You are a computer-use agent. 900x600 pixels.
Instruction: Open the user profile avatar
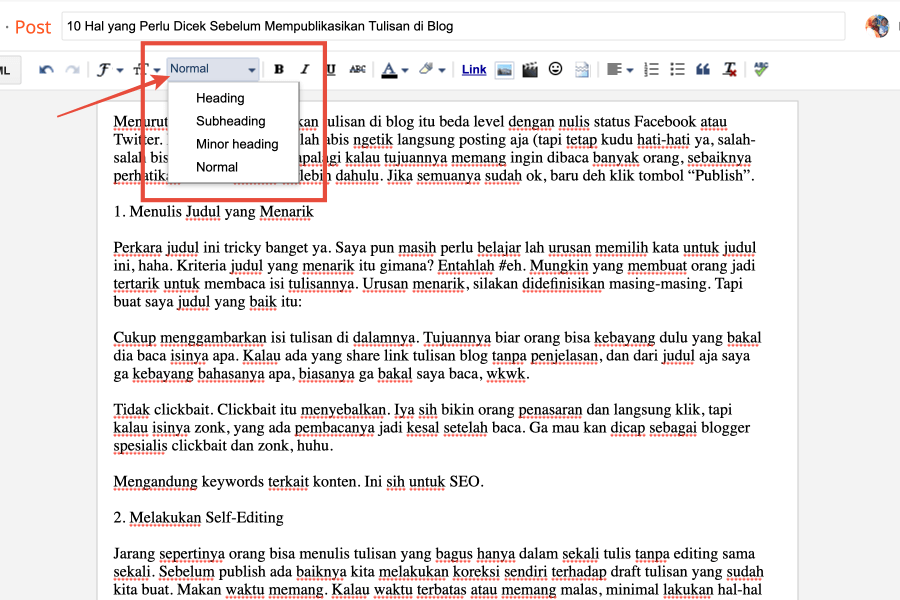878,26
